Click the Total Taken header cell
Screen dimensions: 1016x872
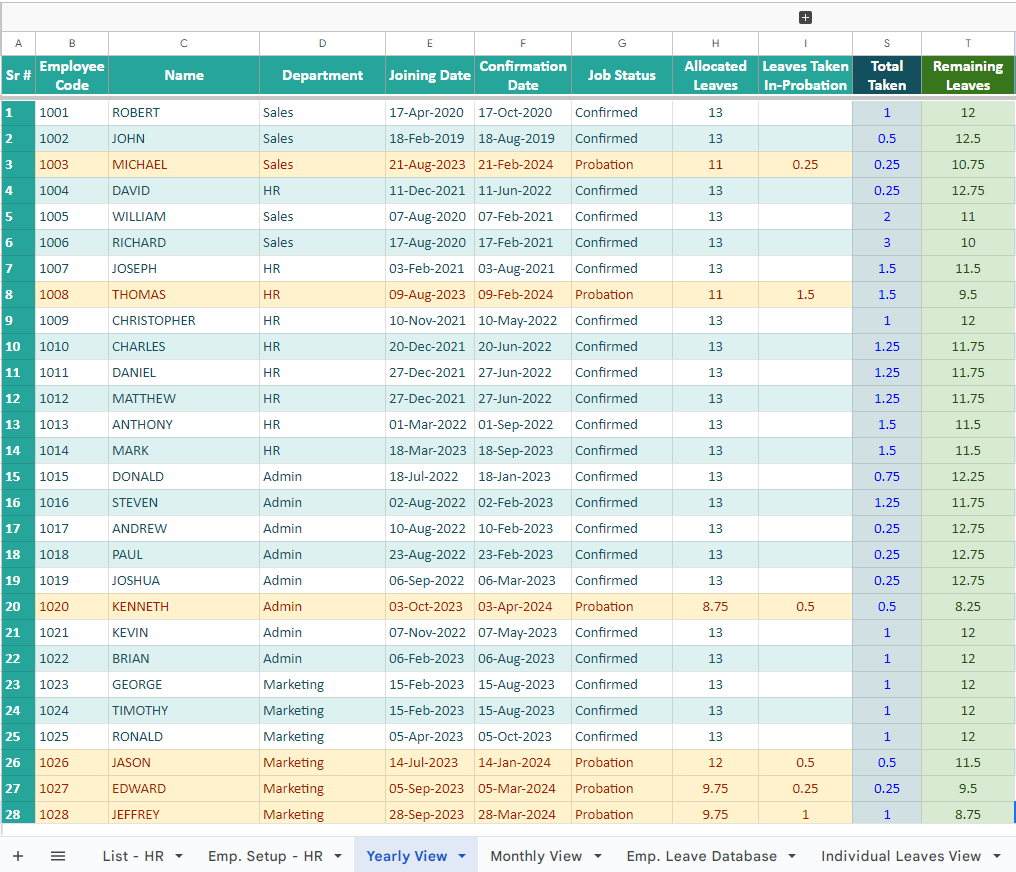[886, 75]
